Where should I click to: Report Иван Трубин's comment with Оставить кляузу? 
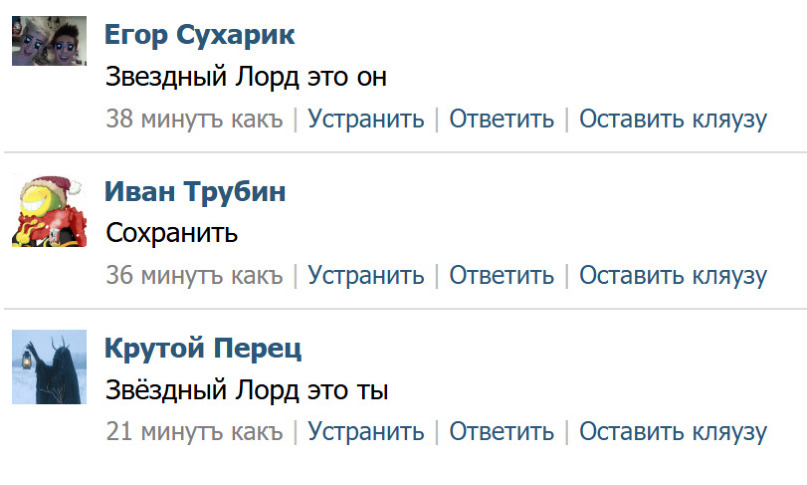pyautogui.click(x=673, y=275)
